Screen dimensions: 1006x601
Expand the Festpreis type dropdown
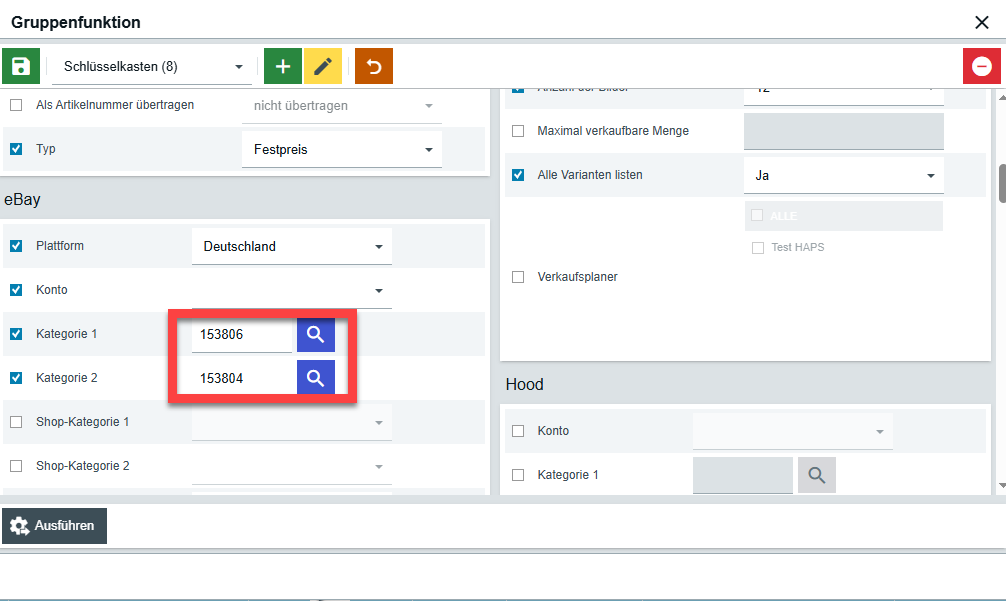click(341, 150)
